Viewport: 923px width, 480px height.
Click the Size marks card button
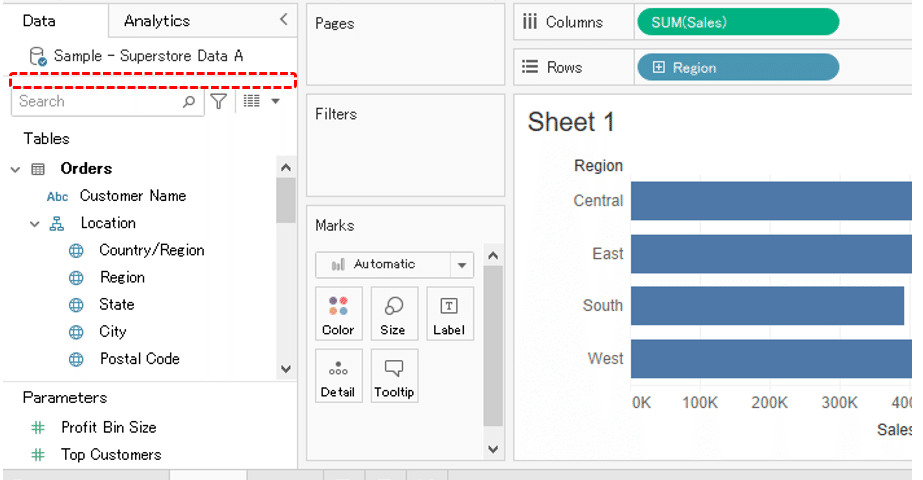(x=393, y=314)
